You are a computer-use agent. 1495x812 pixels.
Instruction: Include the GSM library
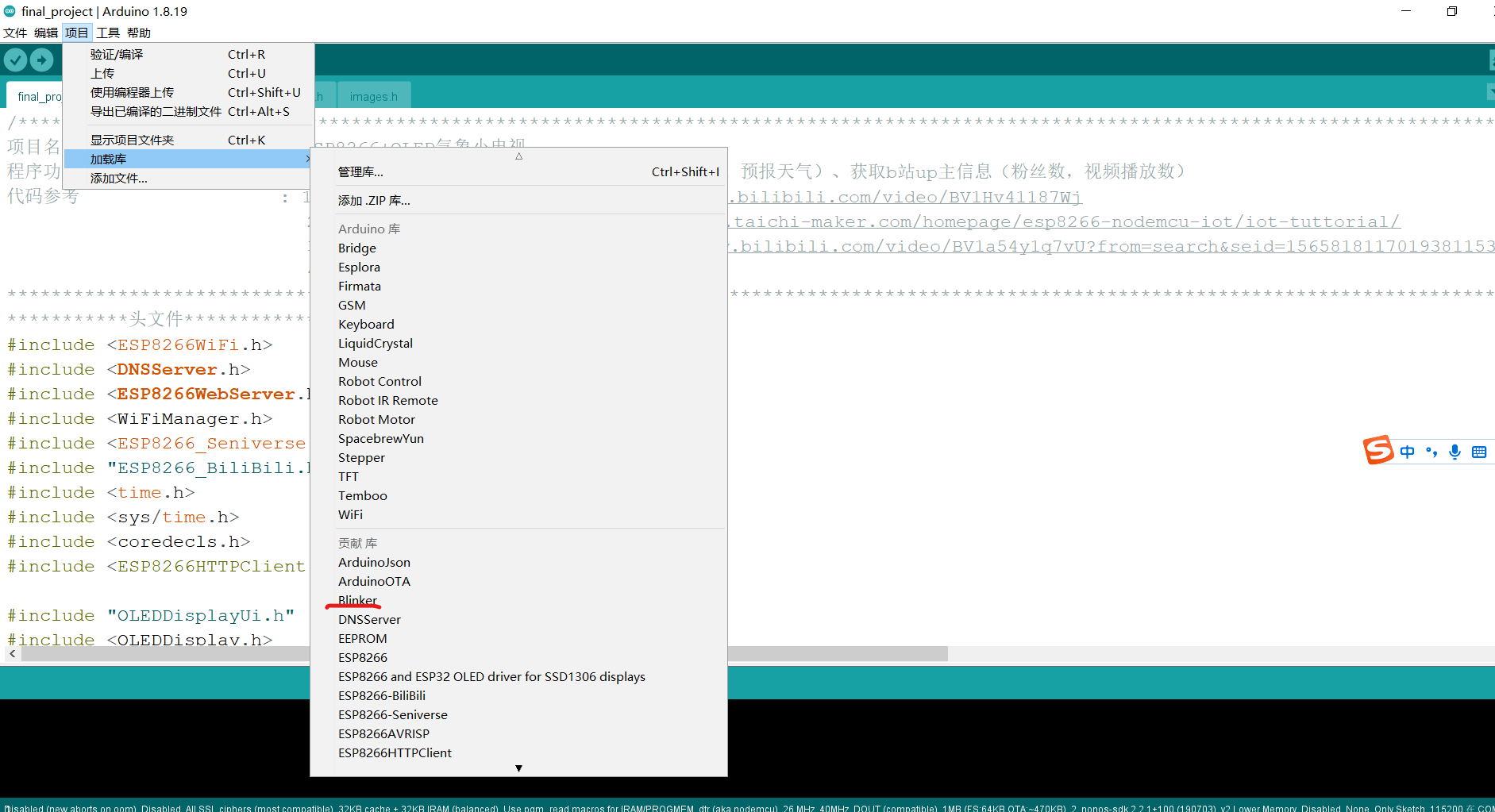pyautogui.click(x=518, y=305)
